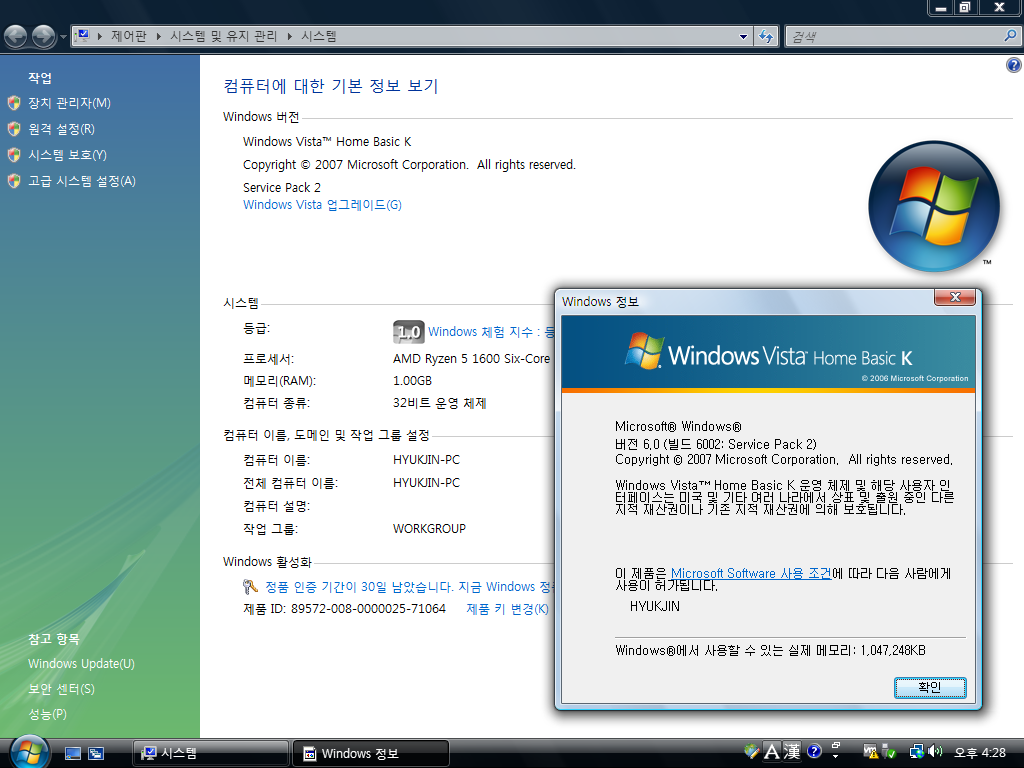
Task: Open Windows Update(U) in sidebar
Action: pos(81,664)
